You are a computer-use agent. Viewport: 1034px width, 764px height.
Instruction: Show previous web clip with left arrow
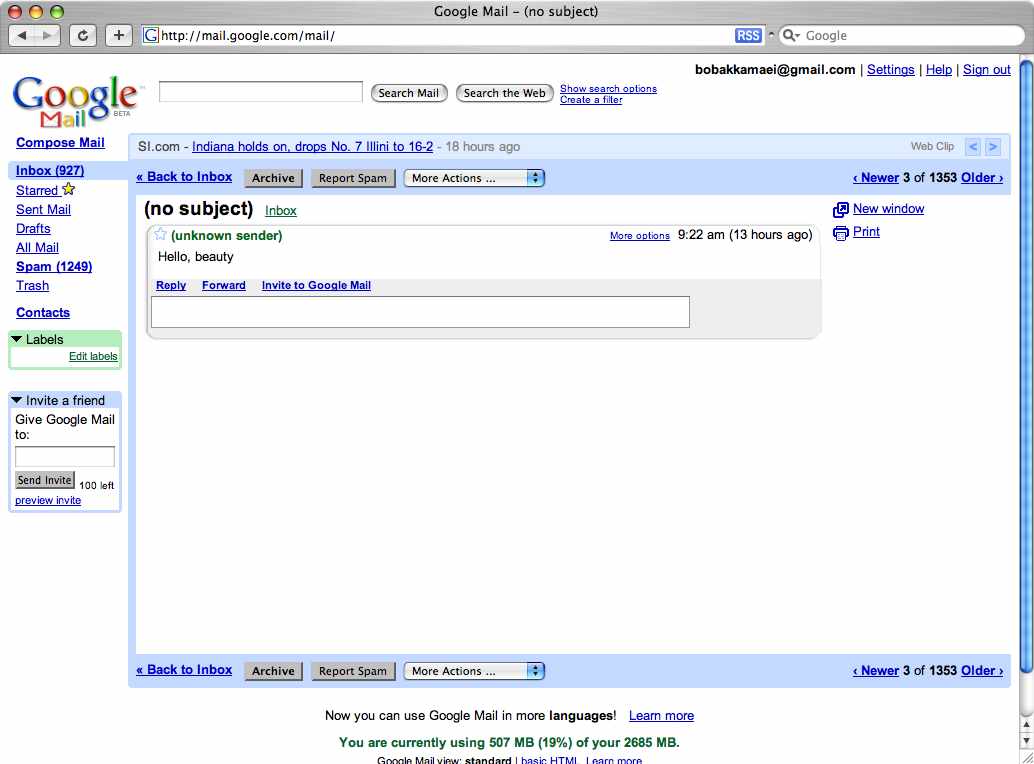[x=973, y=147]
